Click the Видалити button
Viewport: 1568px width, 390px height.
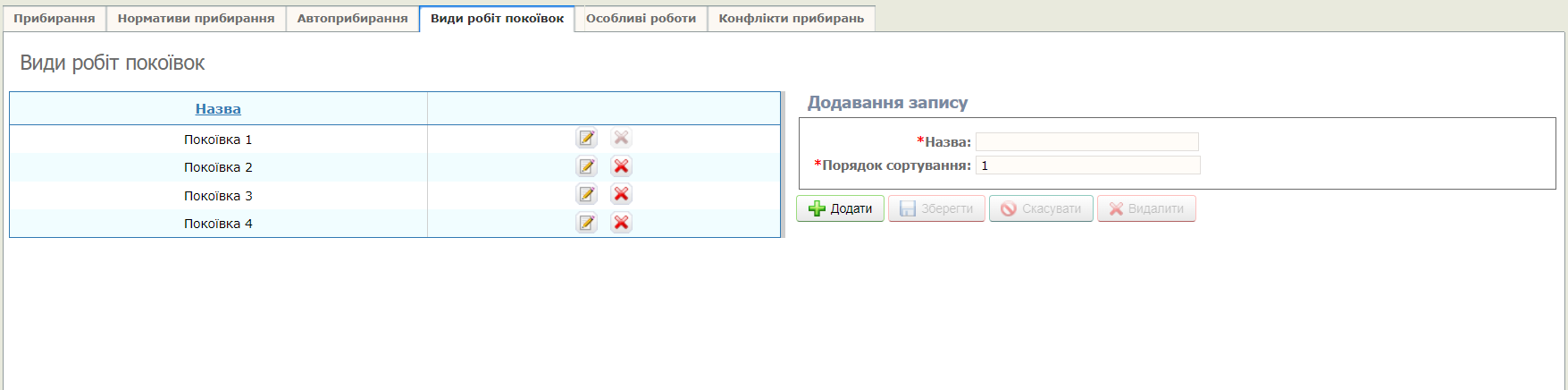(x=1146, y=208)
